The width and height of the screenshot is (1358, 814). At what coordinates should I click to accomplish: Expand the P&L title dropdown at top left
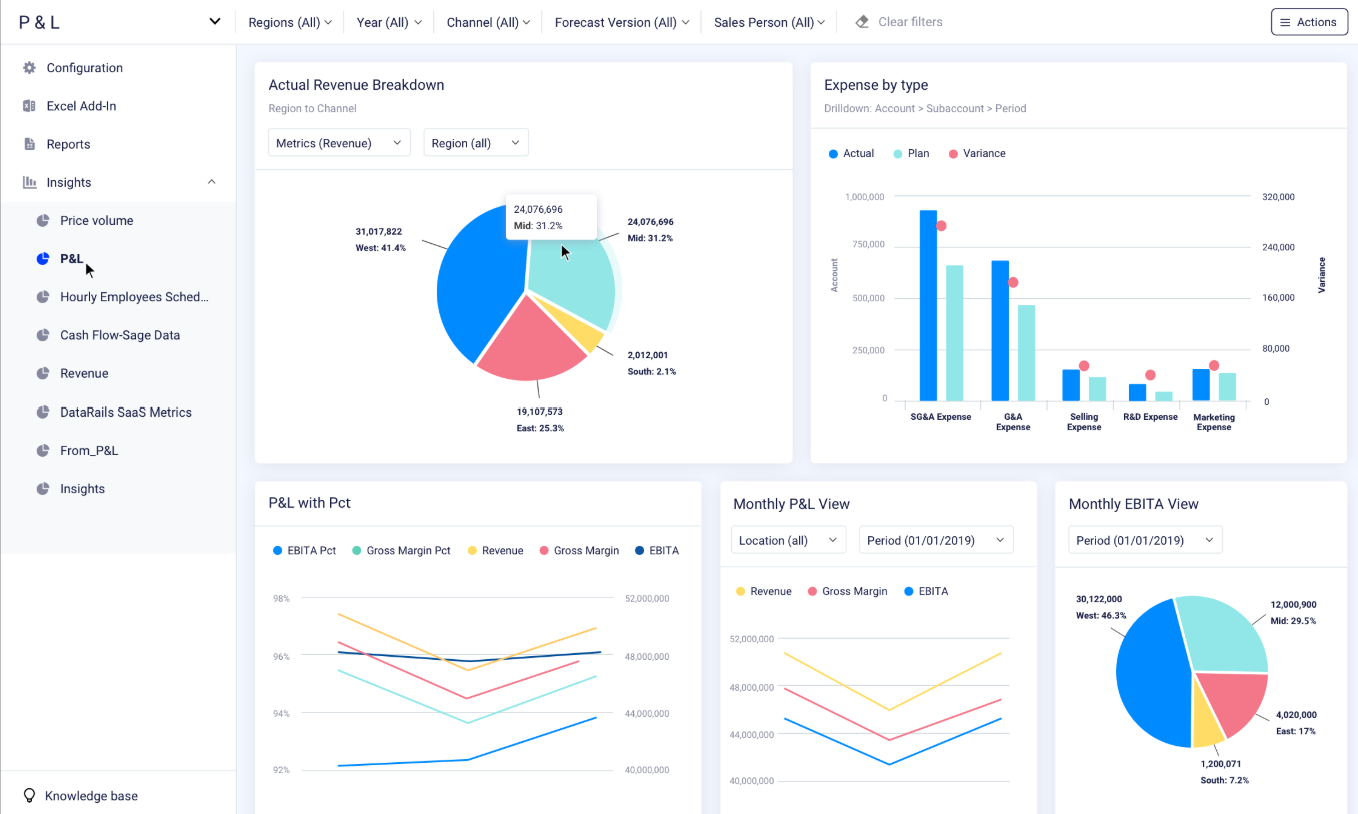214,20
